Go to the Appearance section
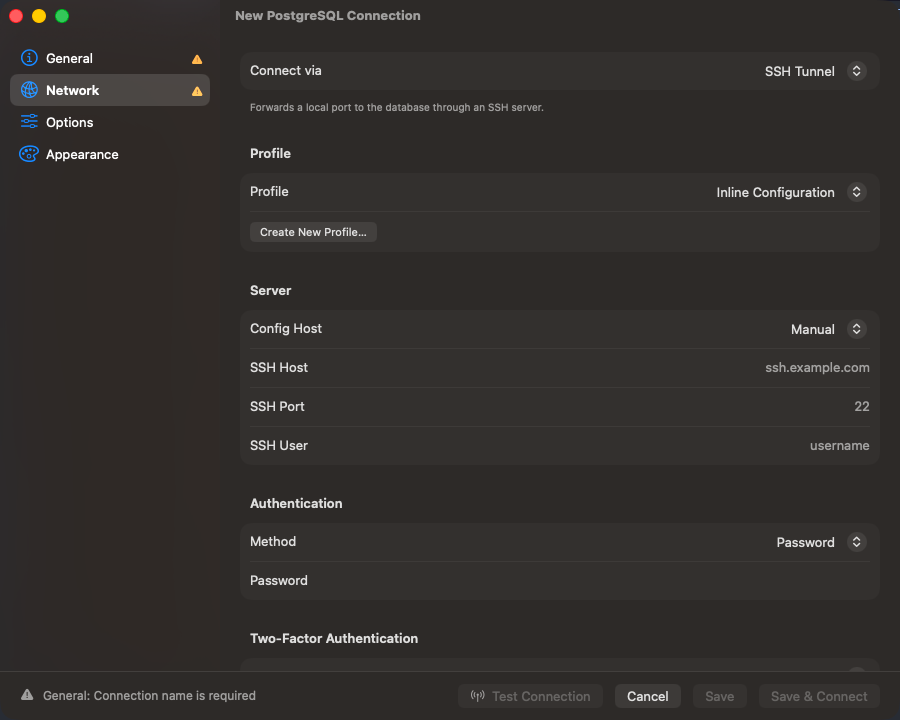The width and height of the screenshot is (900, 720). (110, 154)
